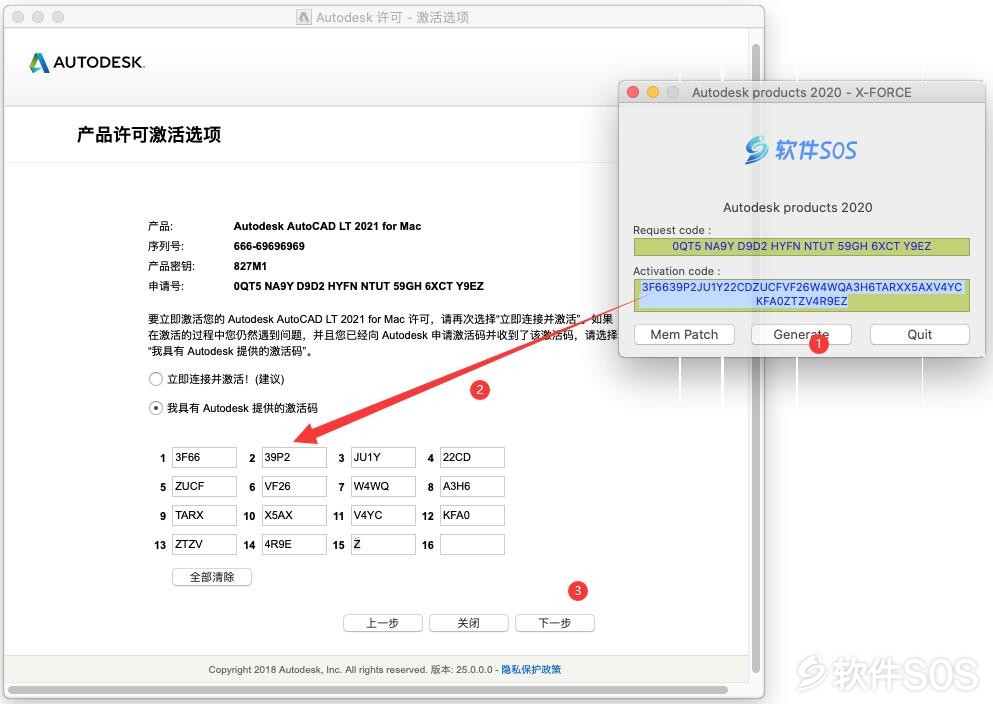Click the Request code field in X-FORCE
The height and width of the screenshot is (704, 993).
click(x=801, y=246)
